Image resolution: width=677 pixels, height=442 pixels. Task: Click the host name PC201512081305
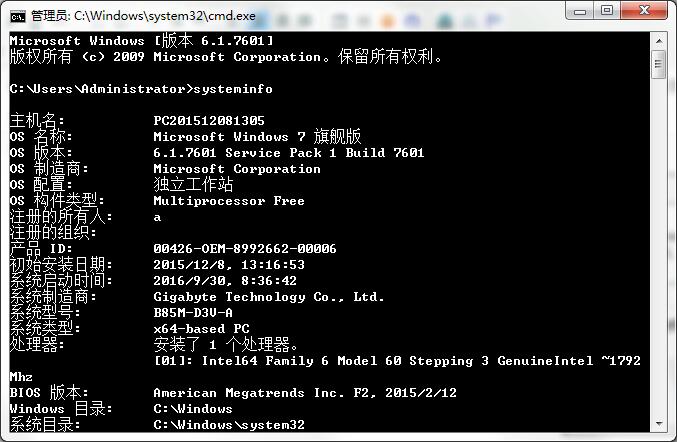[209, 120]
